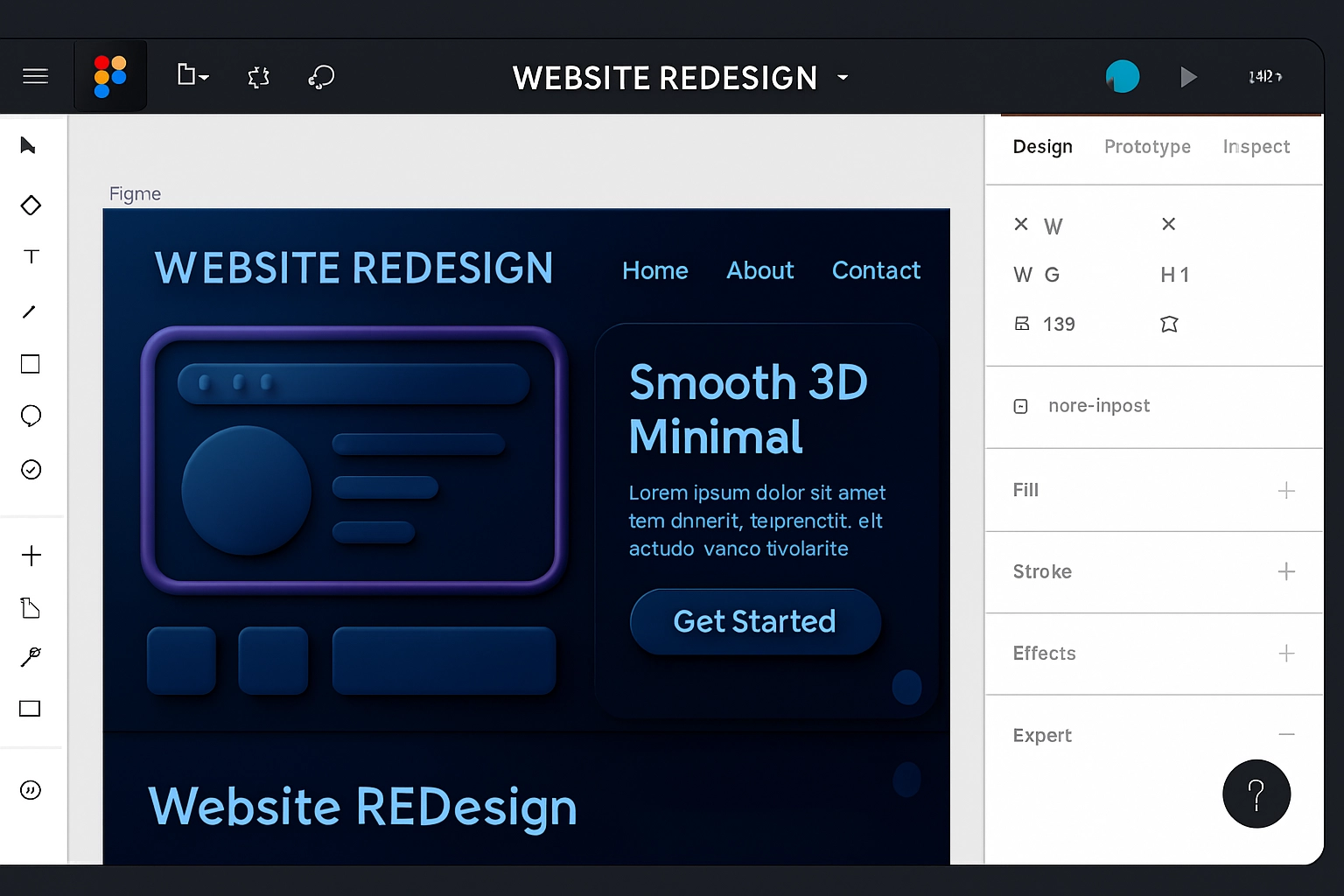
Task: Click the checkmark circle tool
Action: (31, 470)
